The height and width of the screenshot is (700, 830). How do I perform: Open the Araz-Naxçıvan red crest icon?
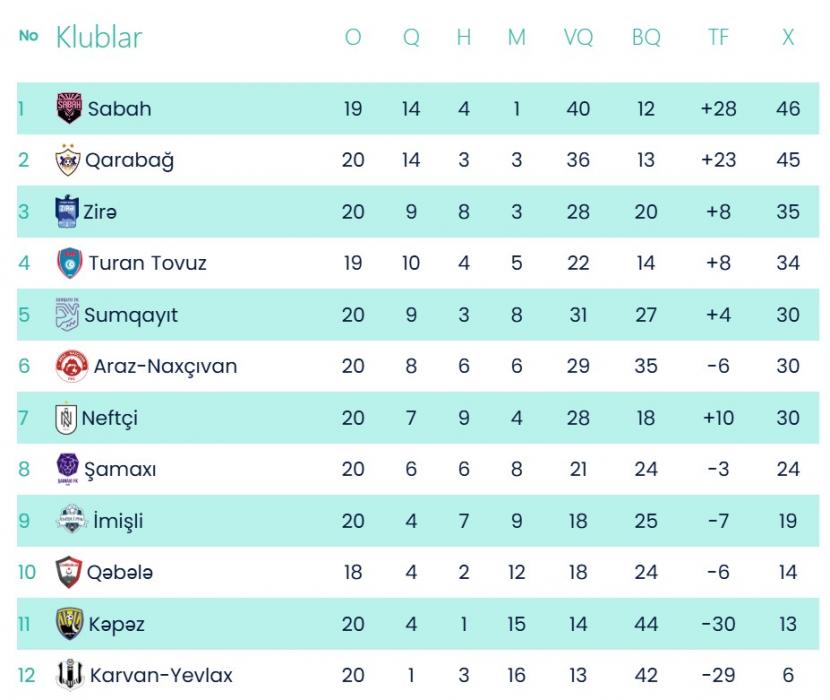tap(71, 366)
